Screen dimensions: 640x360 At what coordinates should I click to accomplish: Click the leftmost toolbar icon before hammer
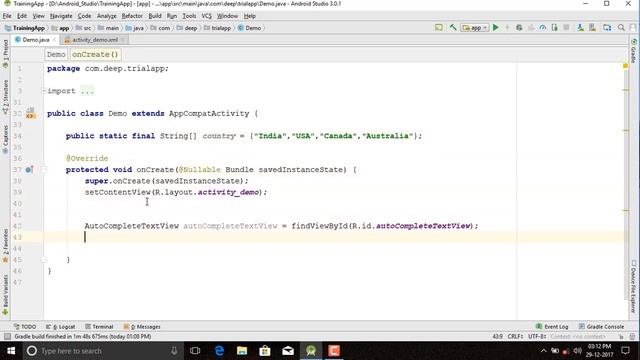coord(439,28)
